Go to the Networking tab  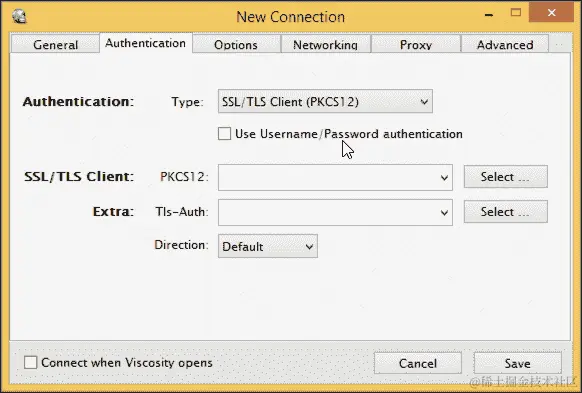326,44
